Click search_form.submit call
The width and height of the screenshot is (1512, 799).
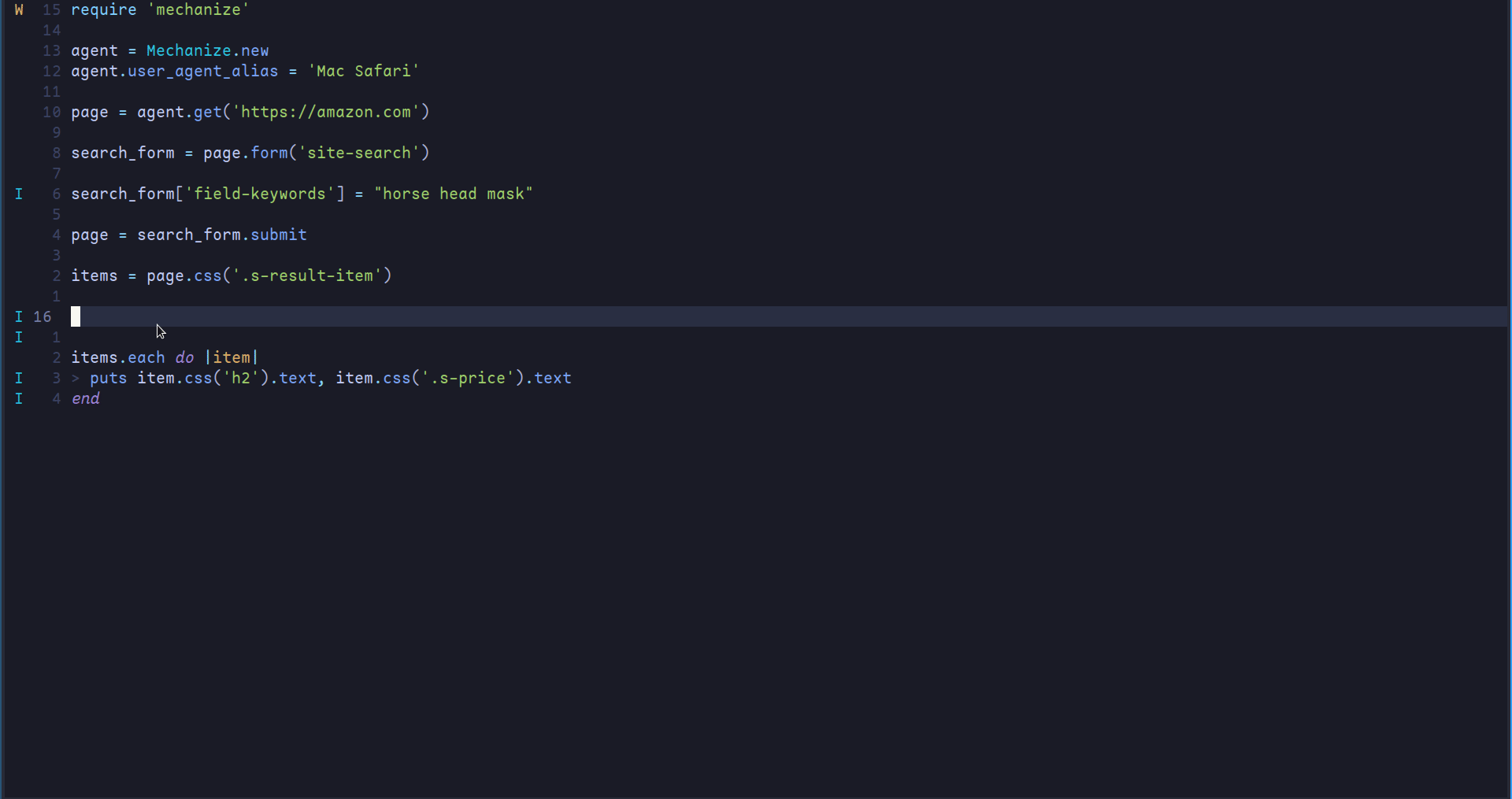[x=222, y=235]
